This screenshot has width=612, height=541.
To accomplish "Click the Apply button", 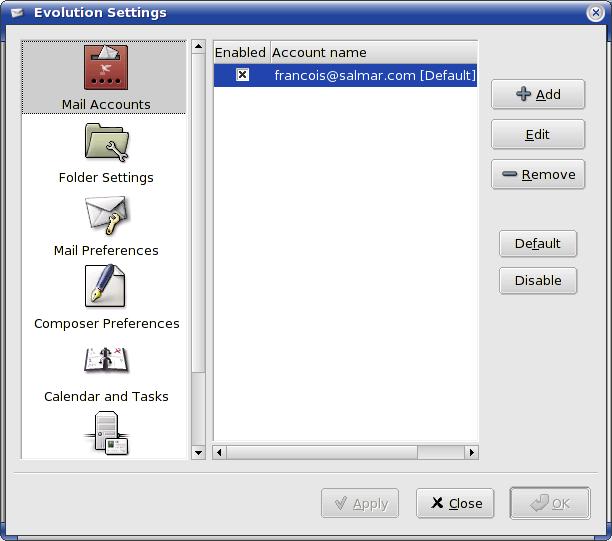I will pyautogui.click(x=360, y=503).
